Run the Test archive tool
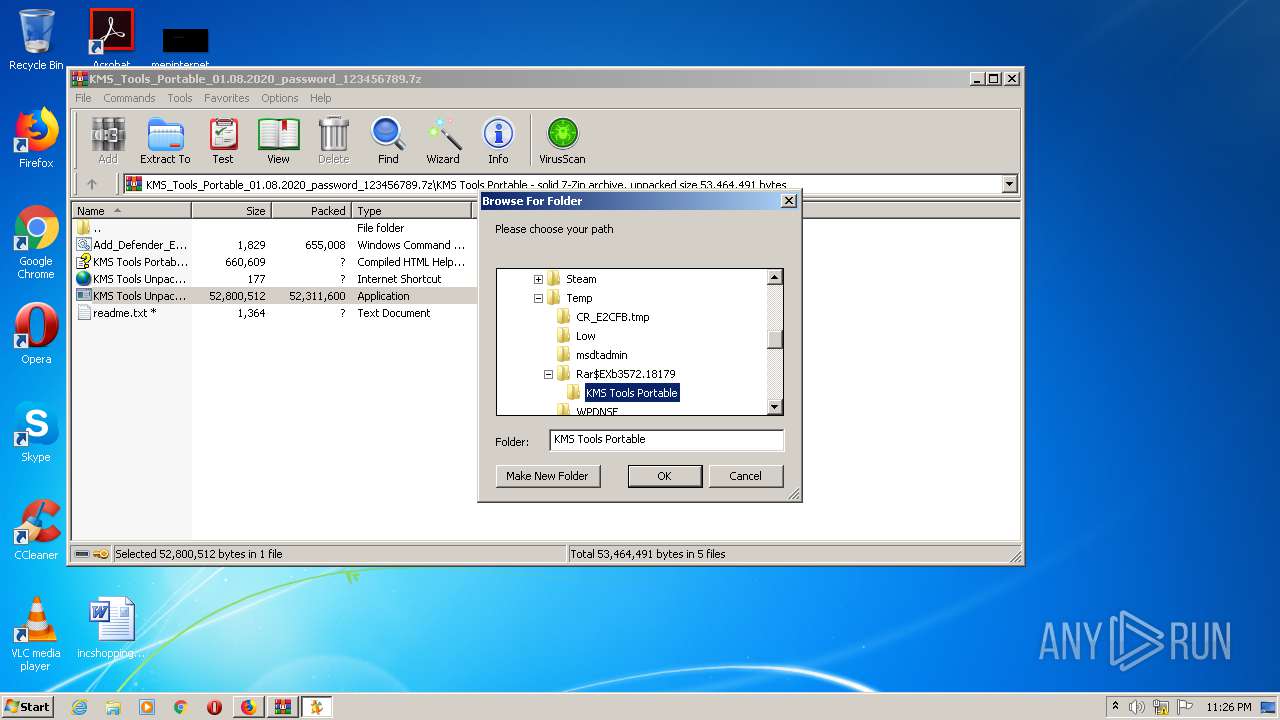Viewport: 1280px width, 720px height. pos(223,141)
